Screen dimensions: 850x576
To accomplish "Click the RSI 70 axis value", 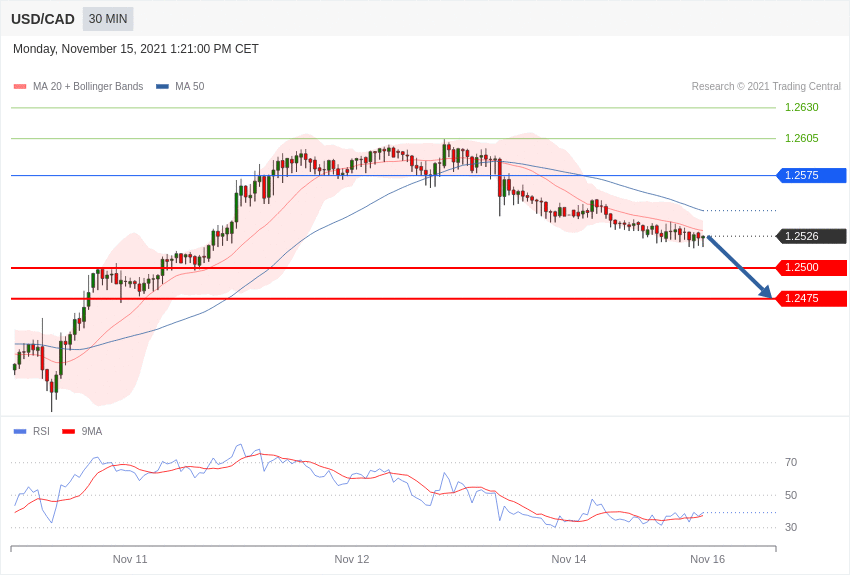I will point(791,462).
